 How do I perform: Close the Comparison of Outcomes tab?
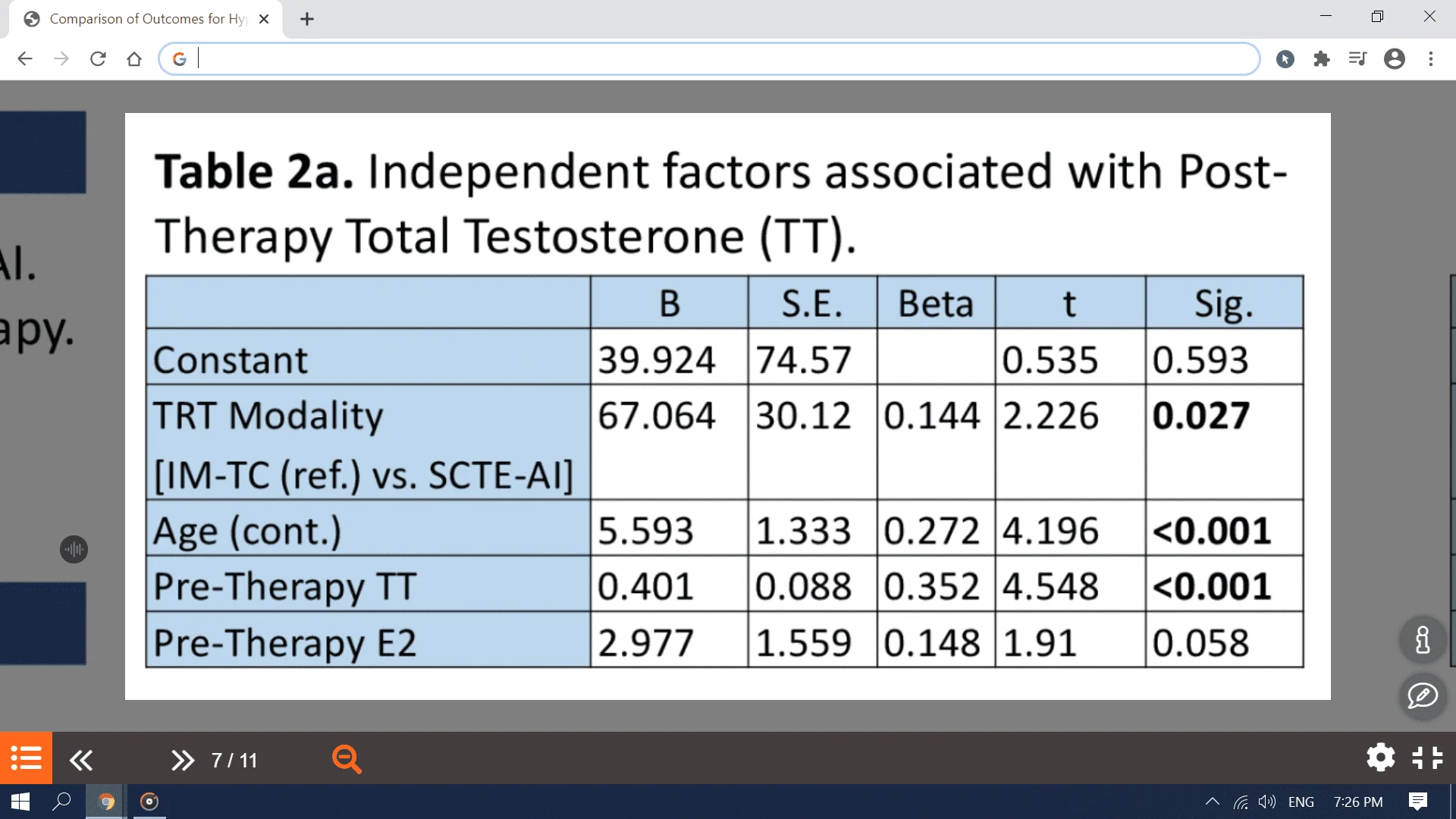264,19
